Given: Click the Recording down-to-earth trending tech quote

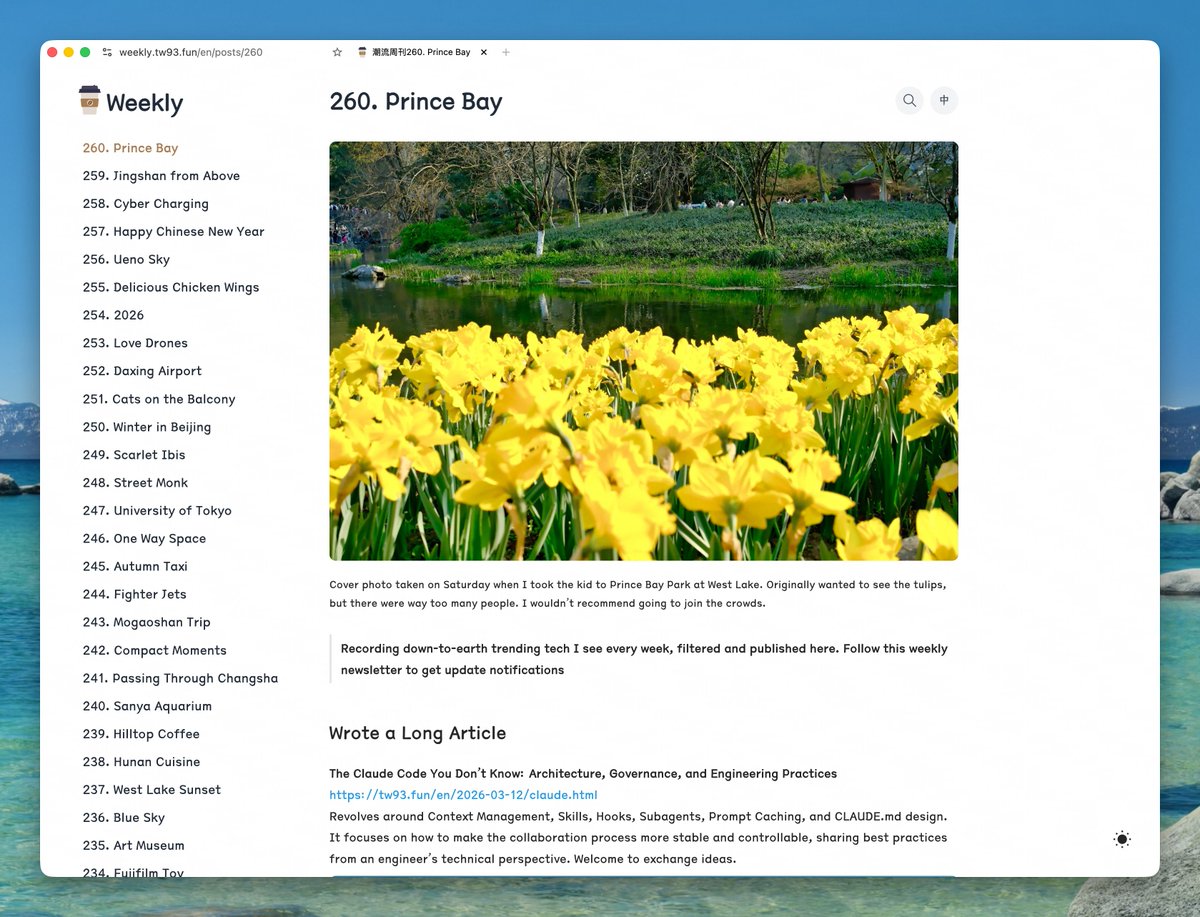Looking at the screenshot, I should [644, 659].
